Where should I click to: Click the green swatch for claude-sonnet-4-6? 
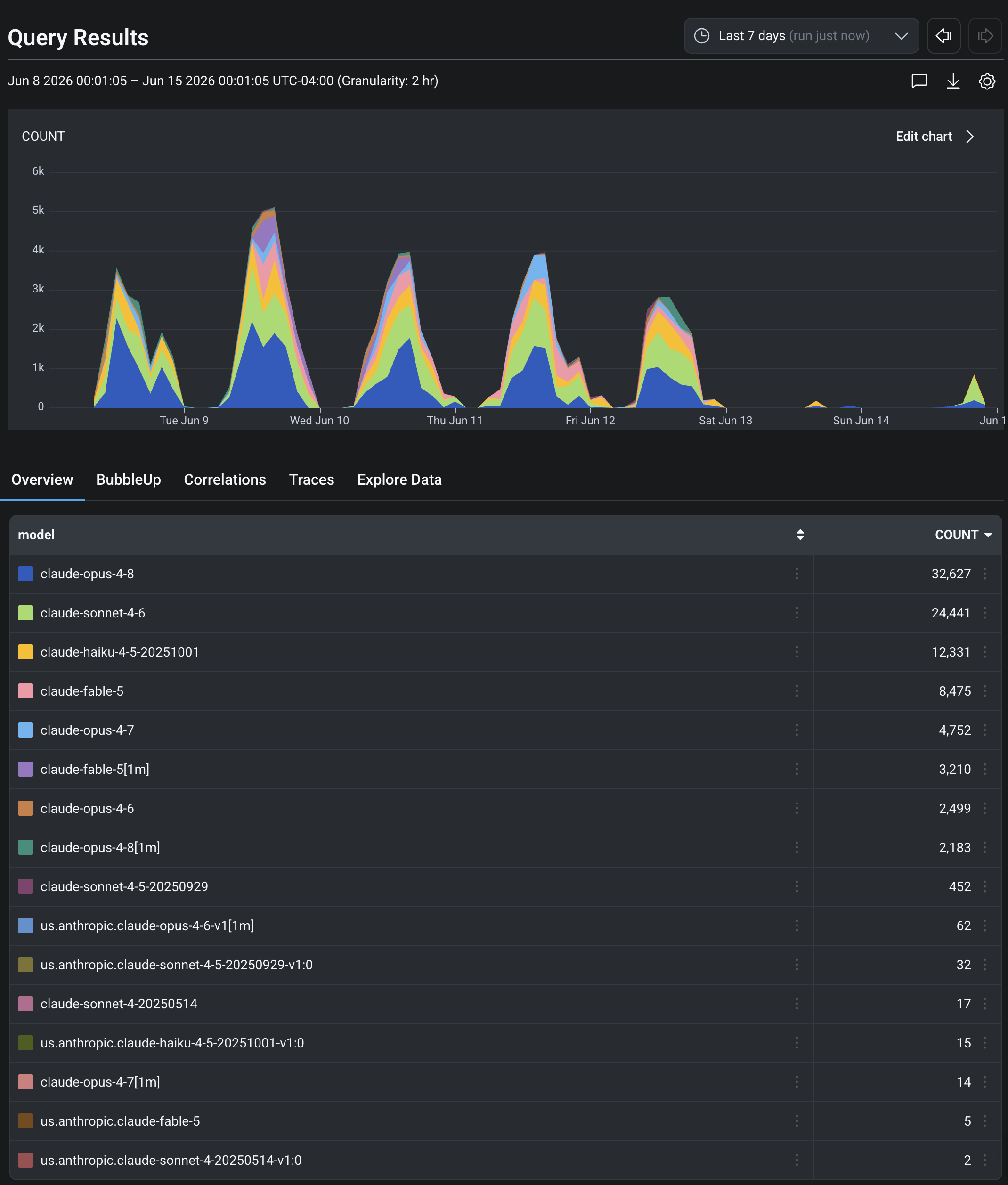[x=25, y=613]
